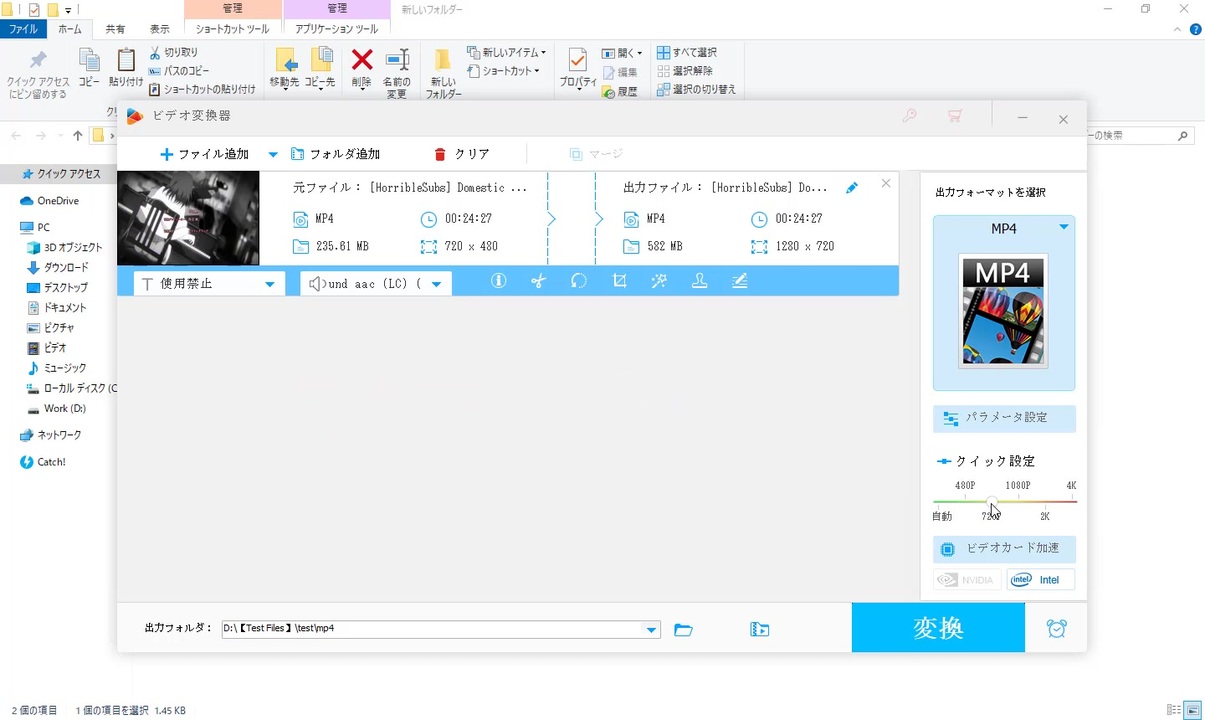1205x720 pixels.
Task: Click the quality slider at 720P
Action: click(x=990, y=501)
